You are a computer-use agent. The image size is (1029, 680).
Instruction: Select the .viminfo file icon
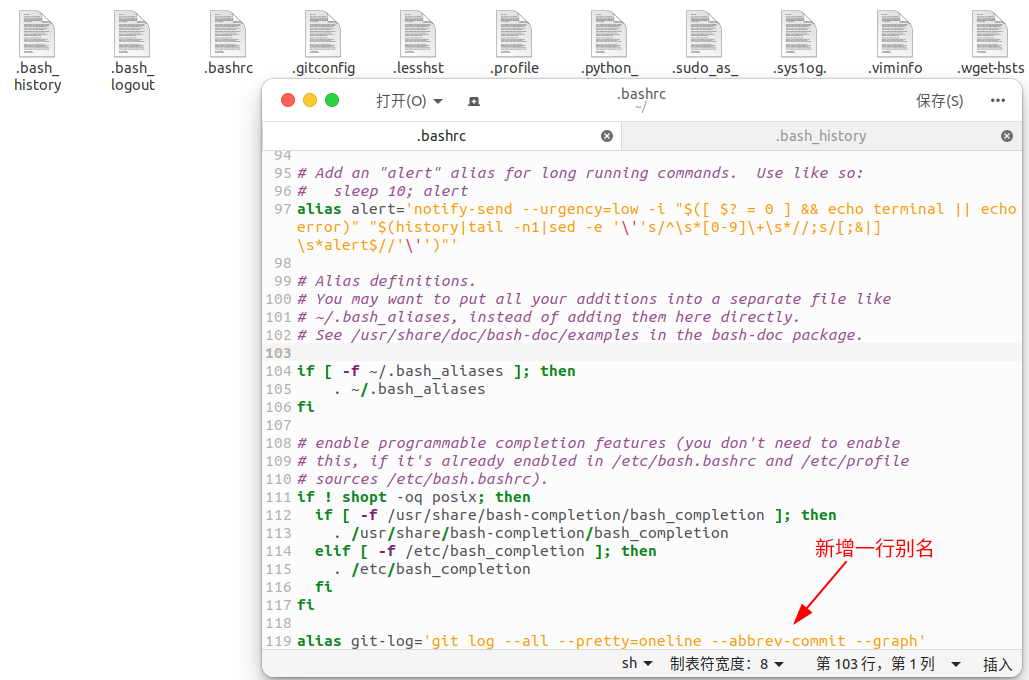pyautogui.click(x=895, y=34)
